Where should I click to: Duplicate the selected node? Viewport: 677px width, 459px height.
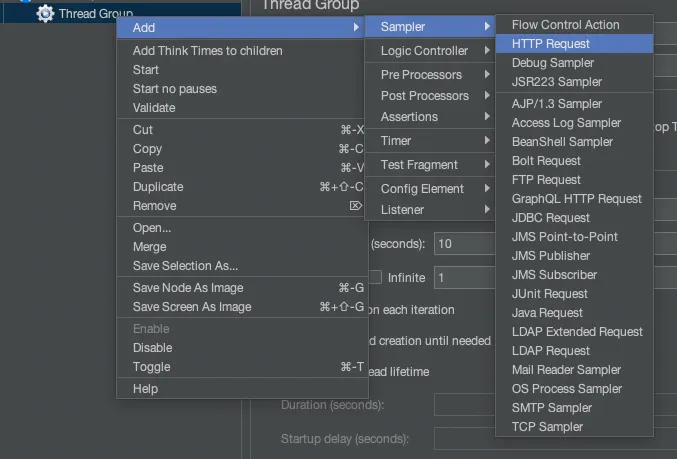(158, 187)
